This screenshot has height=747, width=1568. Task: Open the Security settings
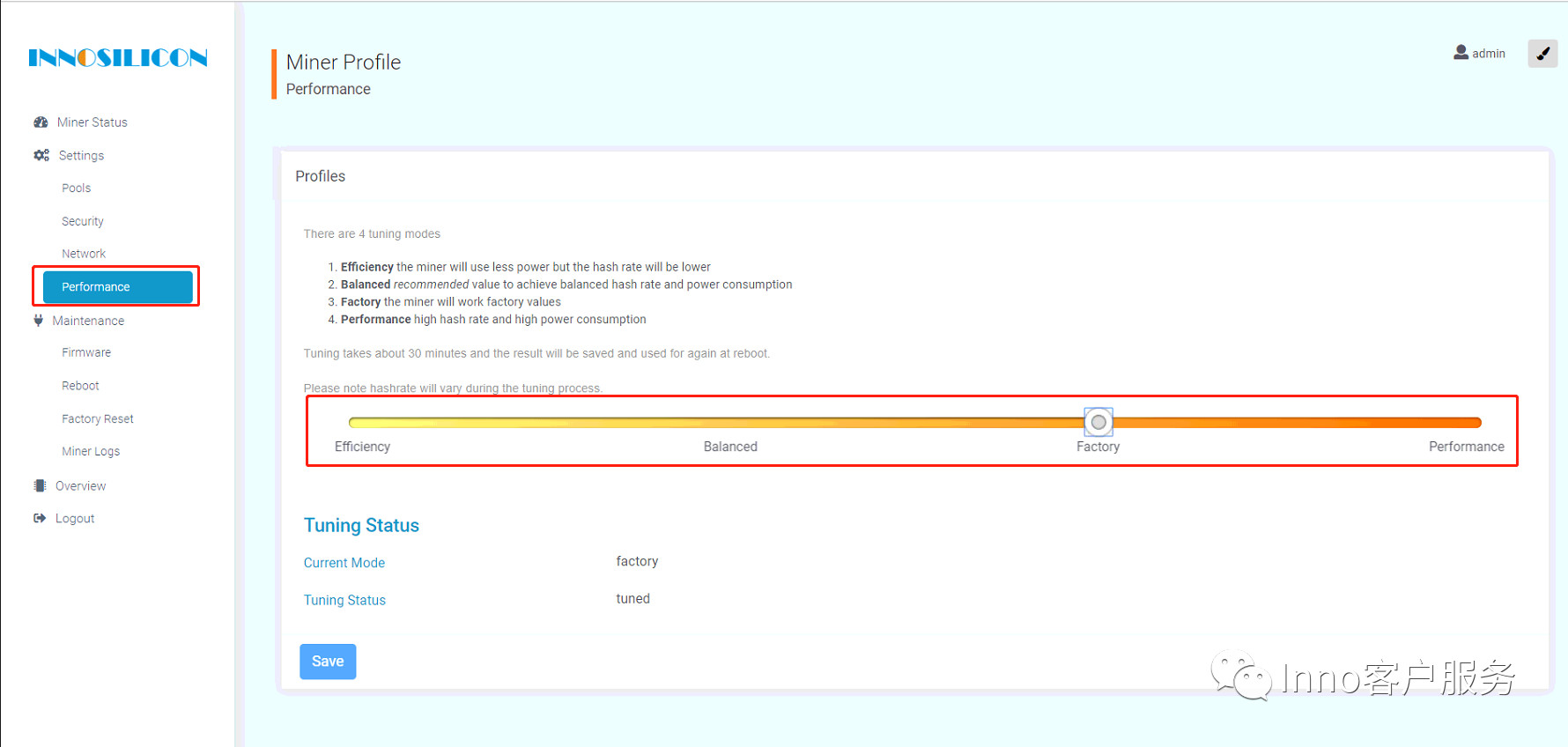pyautogui.click(x=83, y=221)
